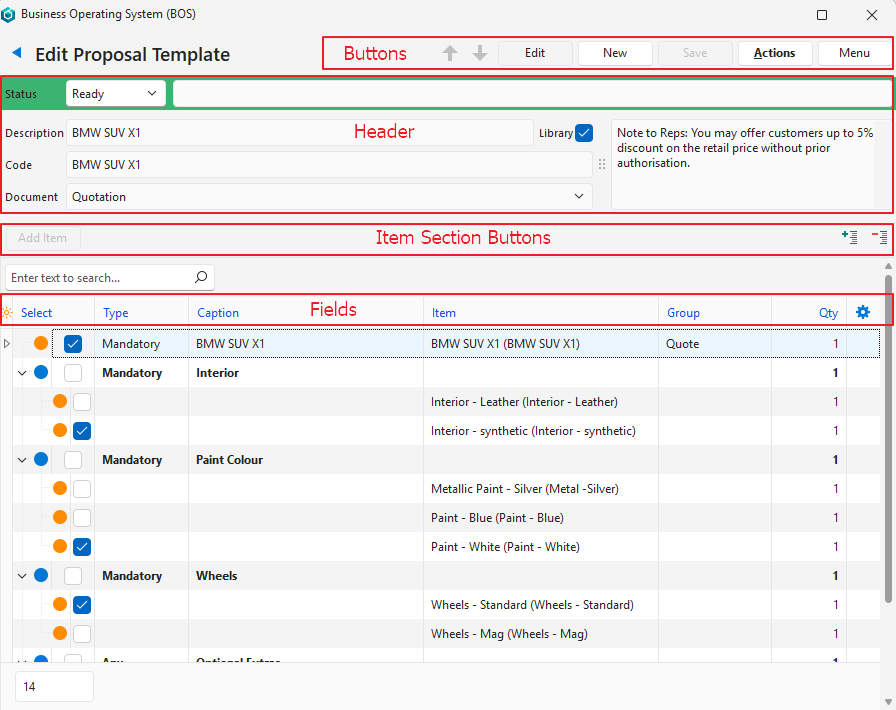Click the Description field containing BMW SUV X1
Screen dimensions: 896x710
pos(300,133)
